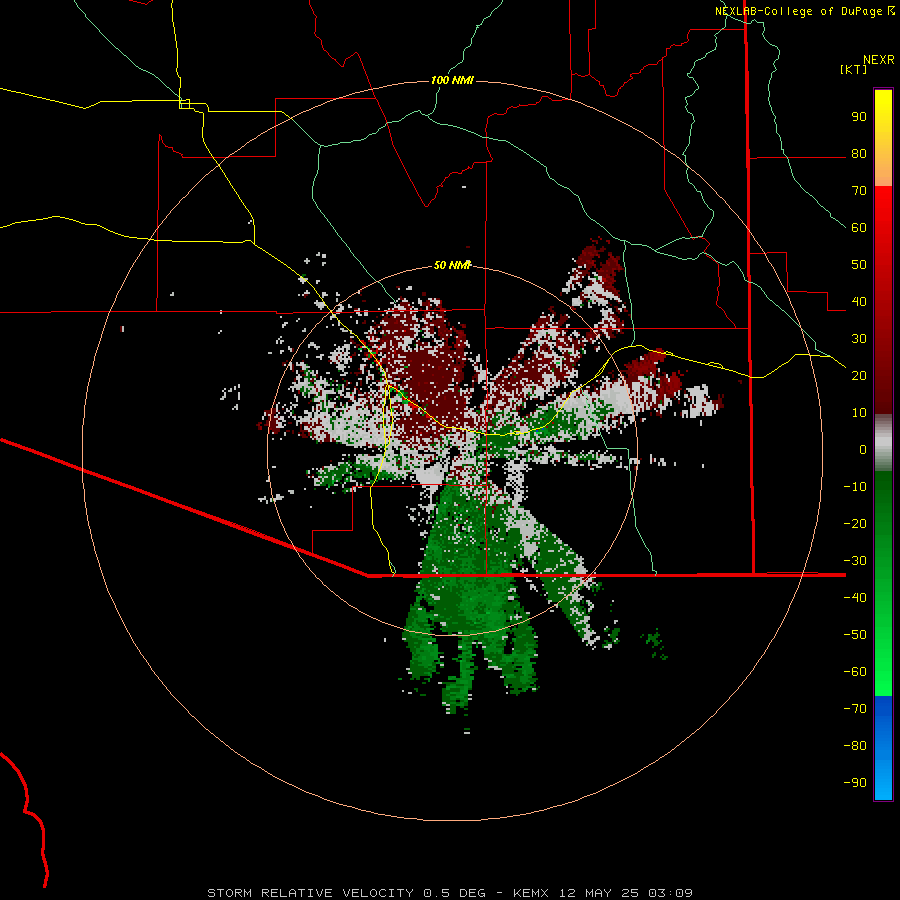This screenshot has width=900, height=900.
Task: Click the KEMX radar station identifier
Action: [x=531, y=893]
